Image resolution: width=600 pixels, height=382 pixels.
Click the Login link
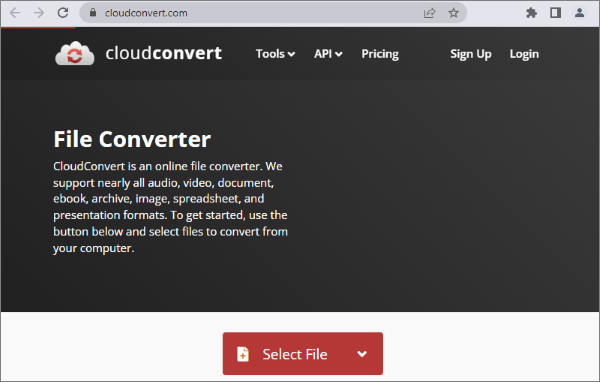(x=524, y=54)
